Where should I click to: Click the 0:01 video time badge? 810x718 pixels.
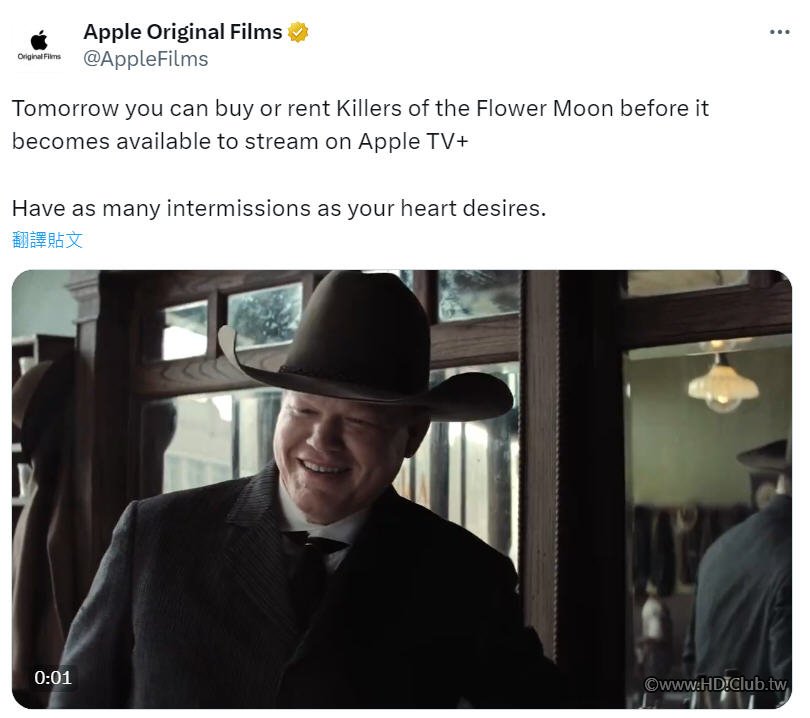53,677
